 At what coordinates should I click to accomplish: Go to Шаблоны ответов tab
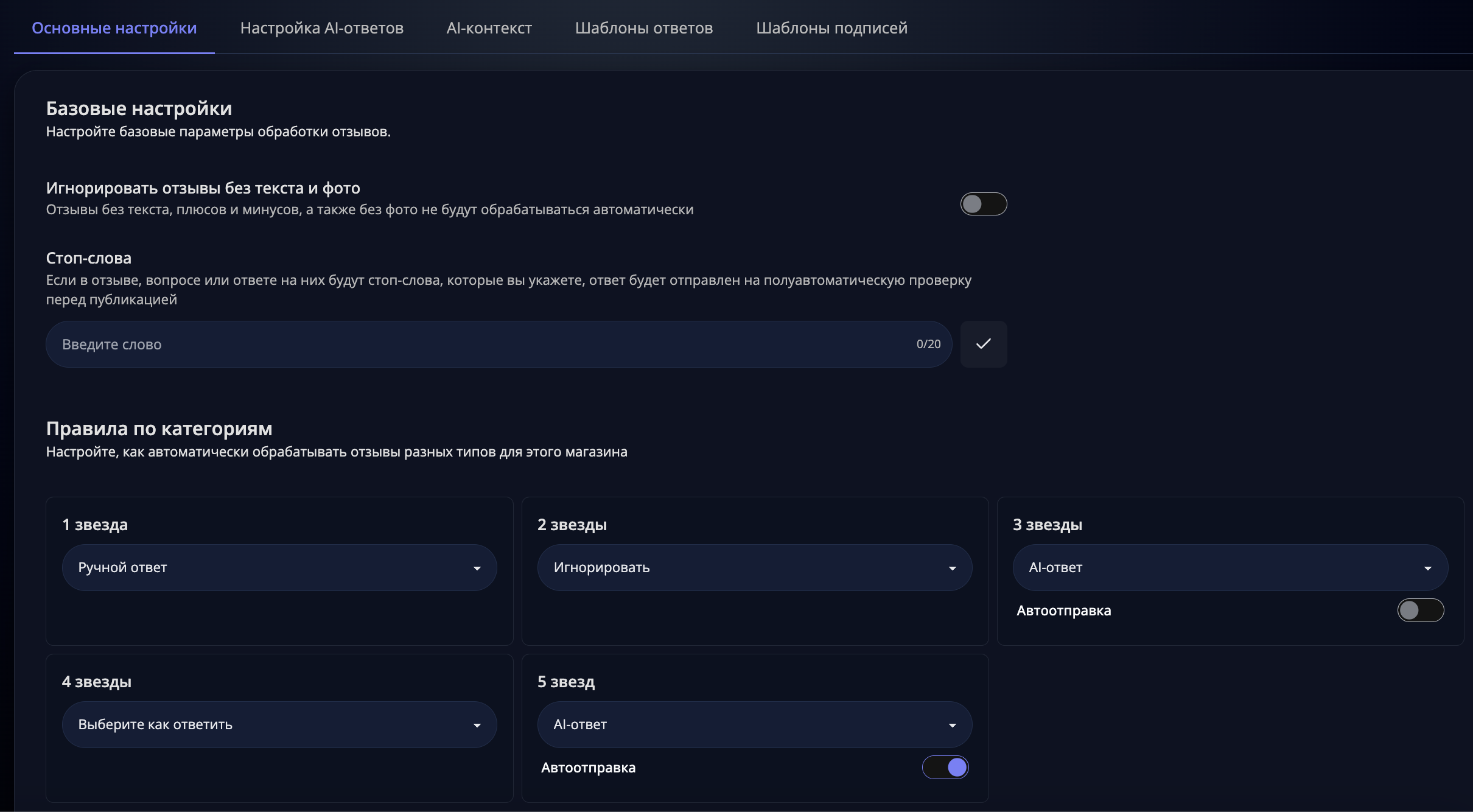(643, 28)
